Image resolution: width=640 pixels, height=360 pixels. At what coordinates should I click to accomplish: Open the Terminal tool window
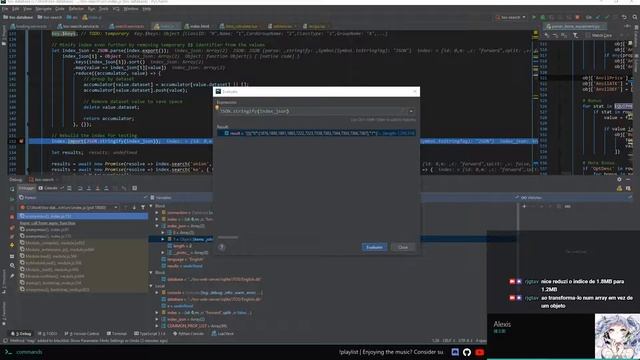pos(117,333)
